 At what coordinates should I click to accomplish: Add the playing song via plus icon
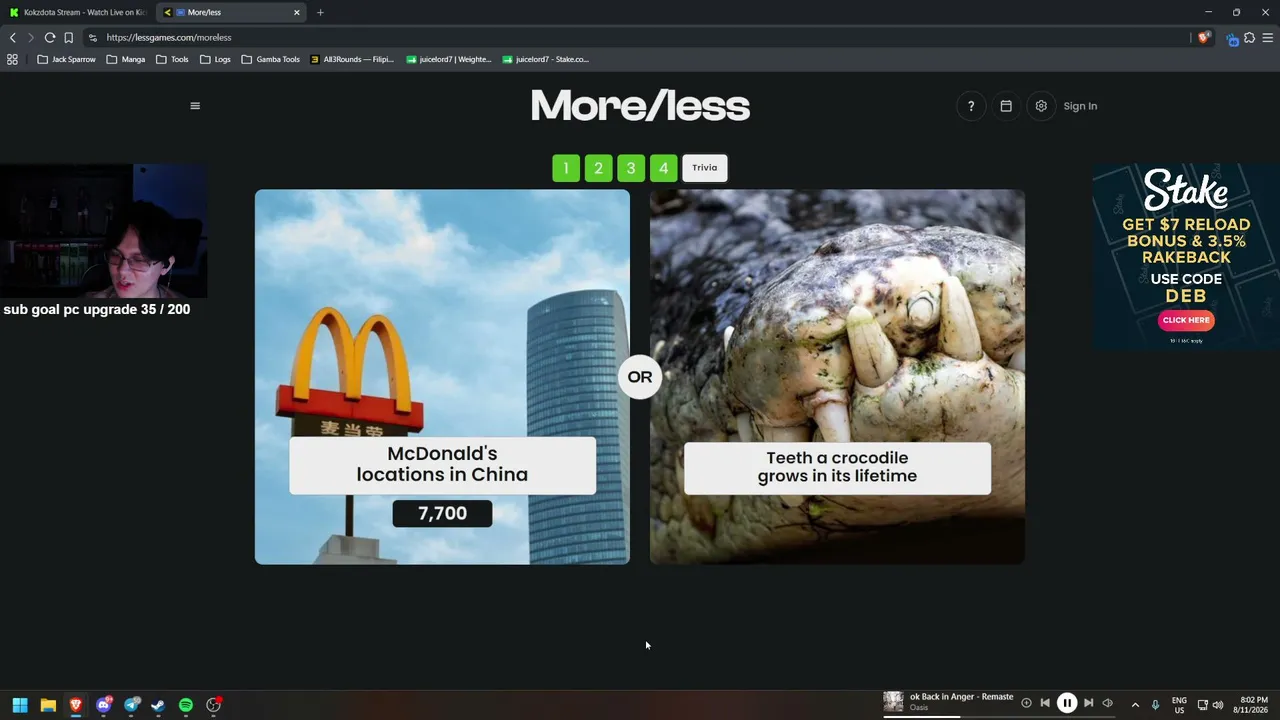point(1026,703)
